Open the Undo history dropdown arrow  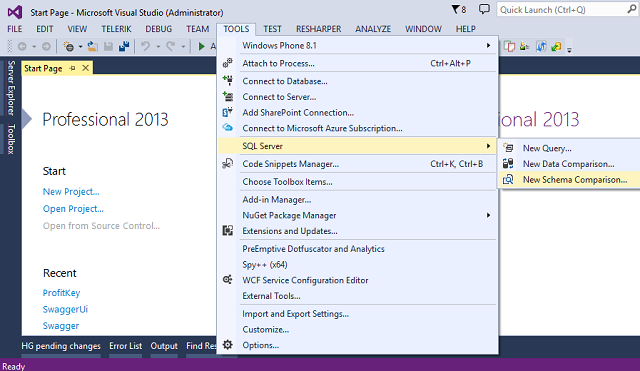158,47
